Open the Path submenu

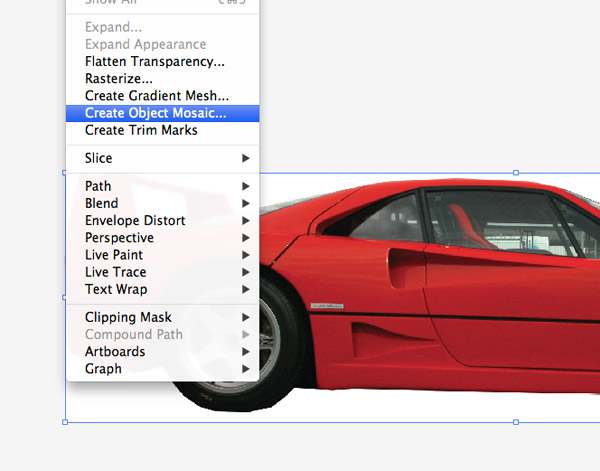point(98,186)
